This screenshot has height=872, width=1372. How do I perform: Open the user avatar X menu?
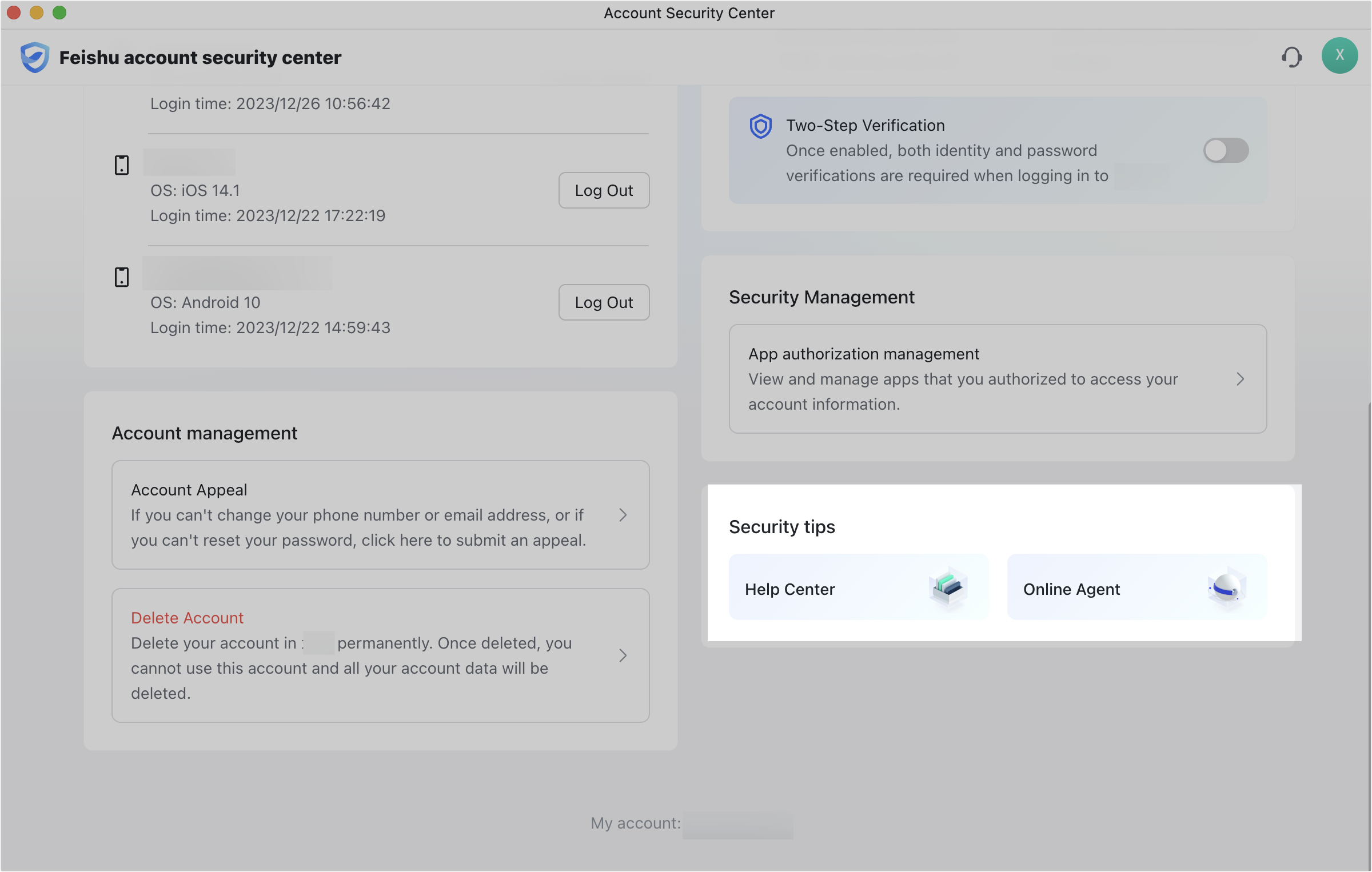click(x=1339, y=55)
